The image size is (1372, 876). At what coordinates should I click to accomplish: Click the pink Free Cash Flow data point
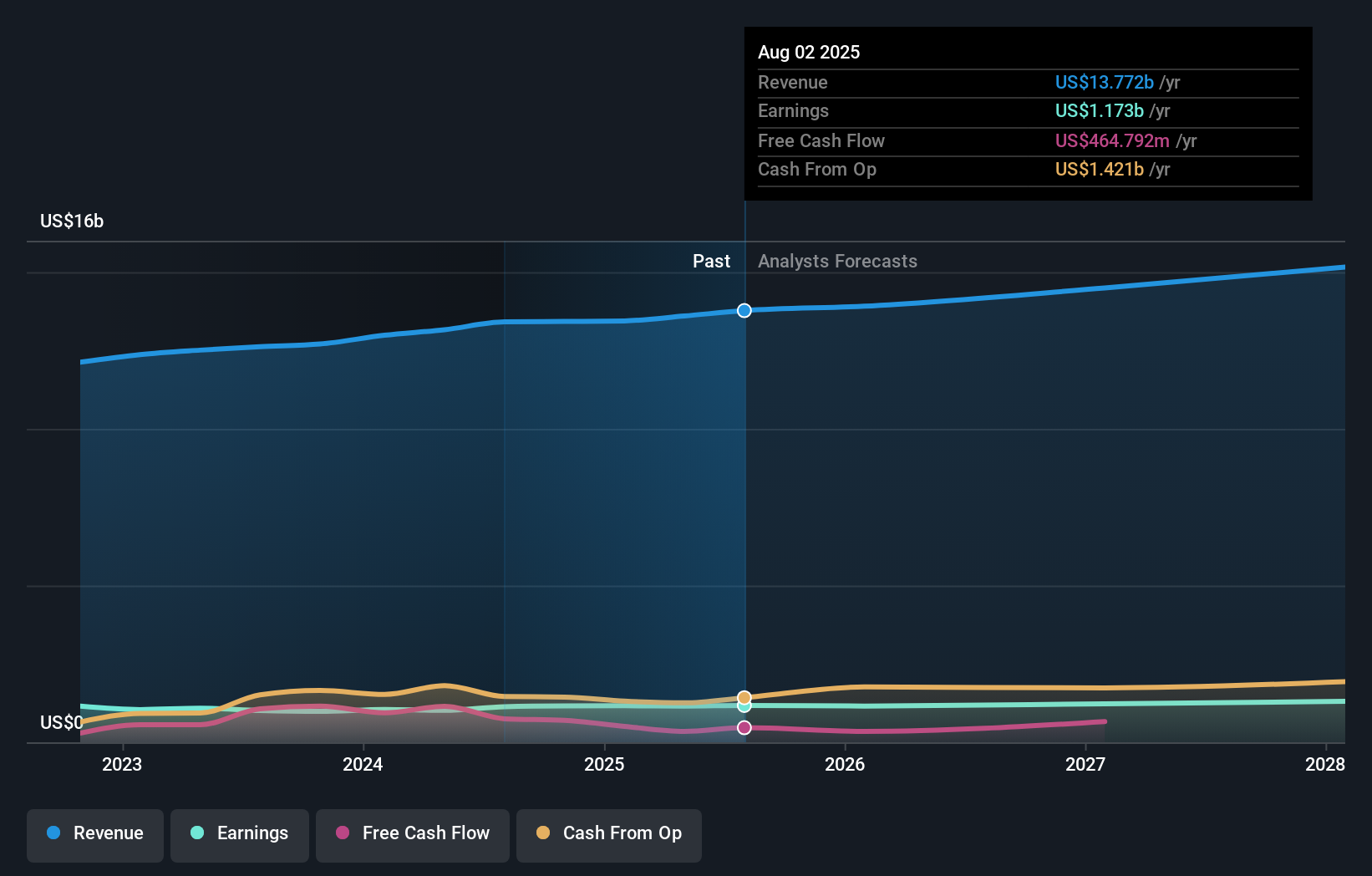pyautogui.click(x=744, y=728)
